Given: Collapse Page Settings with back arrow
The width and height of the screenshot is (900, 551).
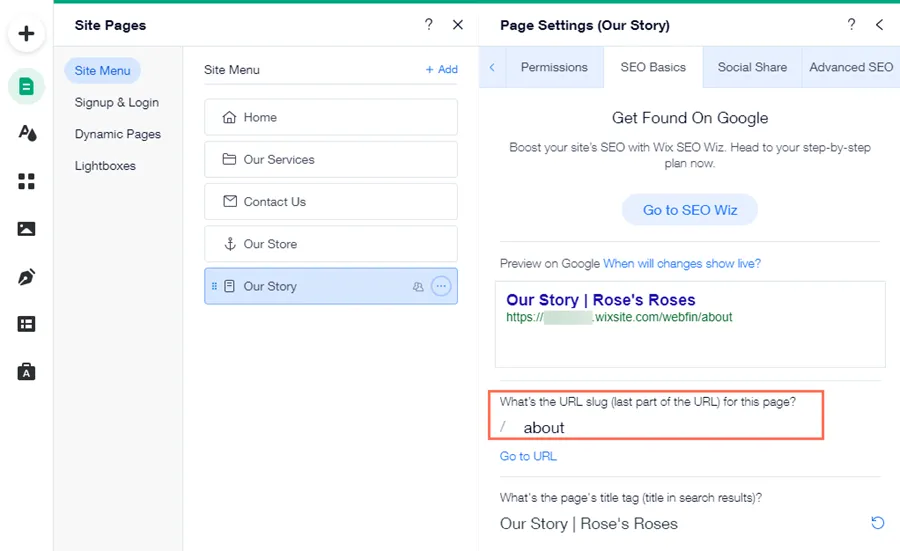Looking at the screenshot, I should [879, 25].
